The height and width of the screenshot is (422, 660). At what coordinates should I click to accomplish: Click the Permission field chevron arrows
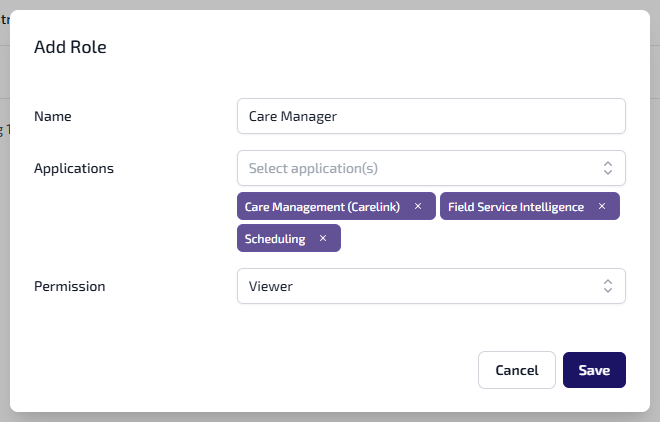click(x=607, y=286)
